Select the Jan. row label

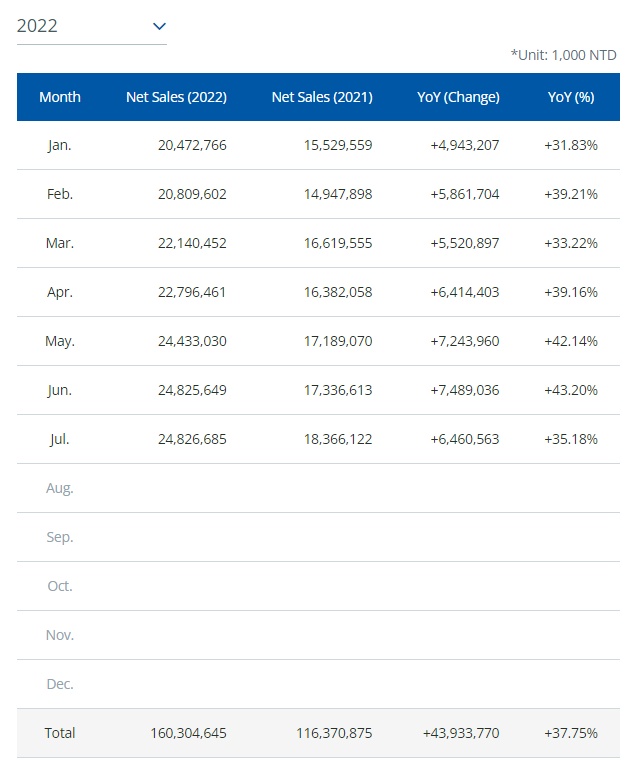[60, 145]
